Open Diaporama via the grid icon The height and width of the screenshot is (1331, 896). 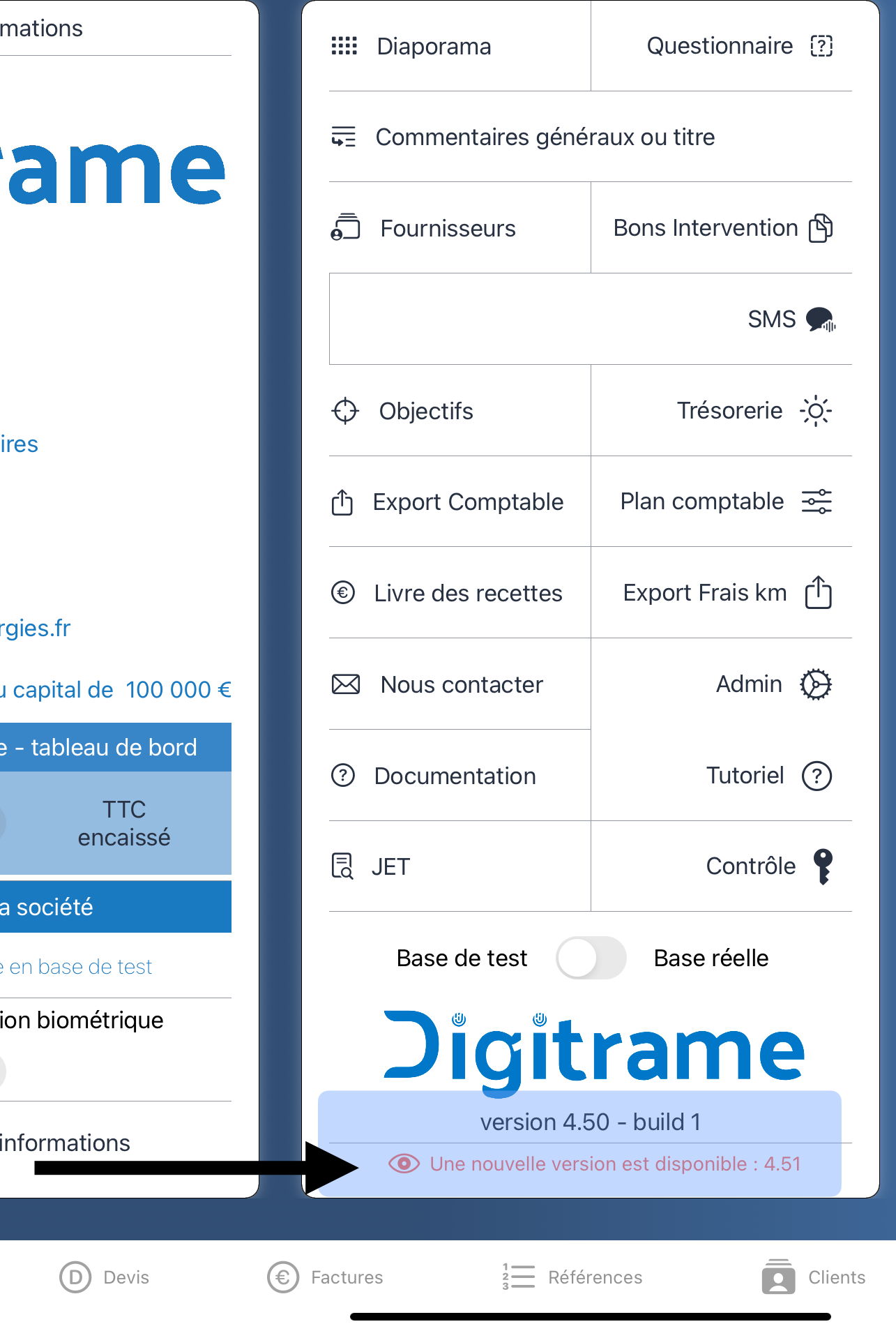344,46
